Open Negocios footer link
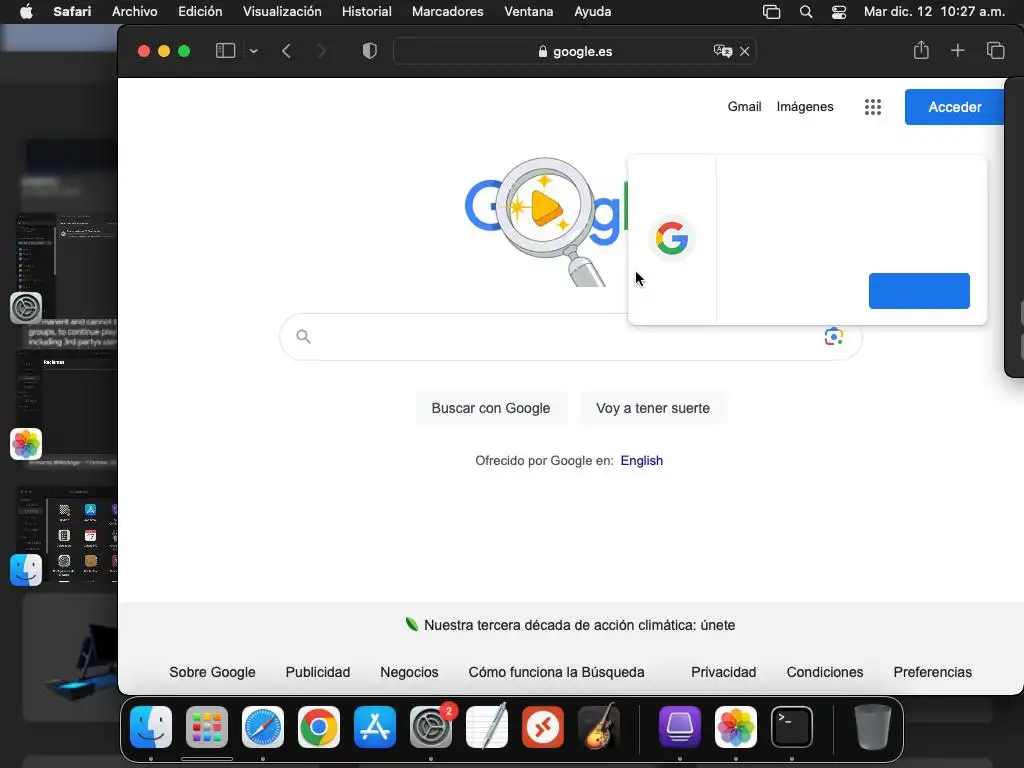Viewport: 1024px width, 768px height. (409, 672)
